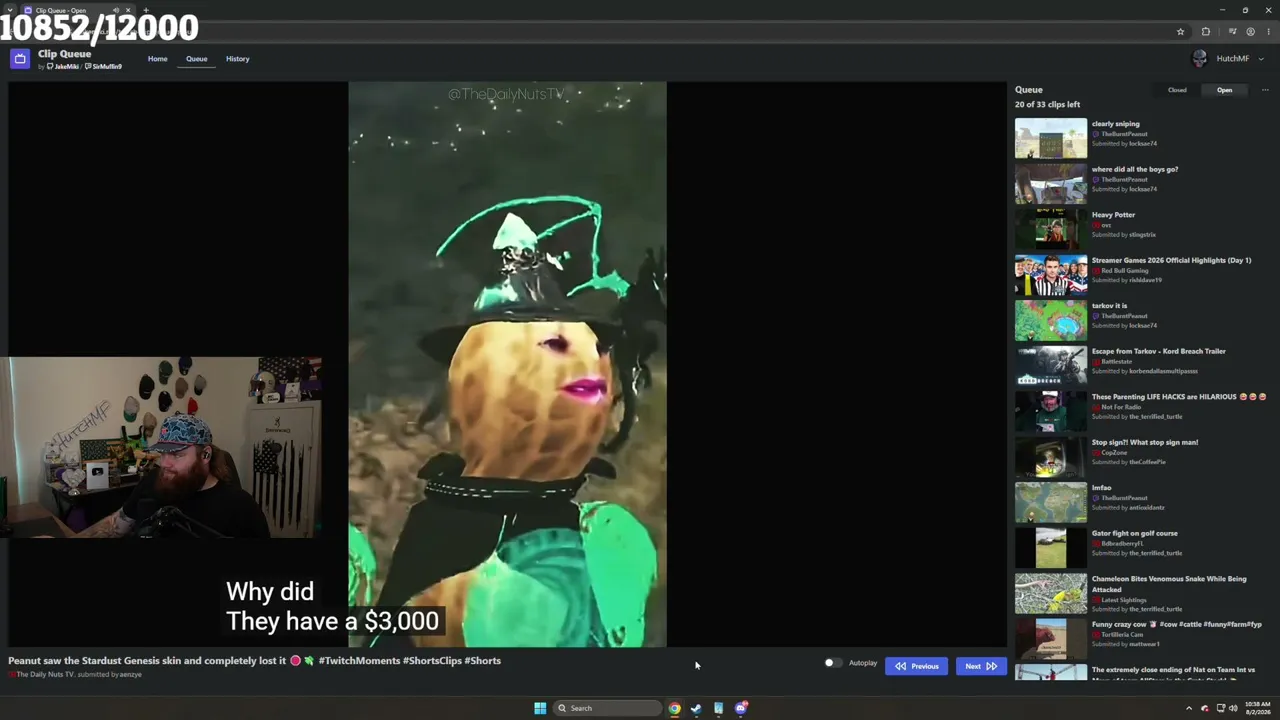Click the 'Battlestate' channel name
Image resolution: width=1280 pixels, height=720 pixels.
(x=1117, y=361)
